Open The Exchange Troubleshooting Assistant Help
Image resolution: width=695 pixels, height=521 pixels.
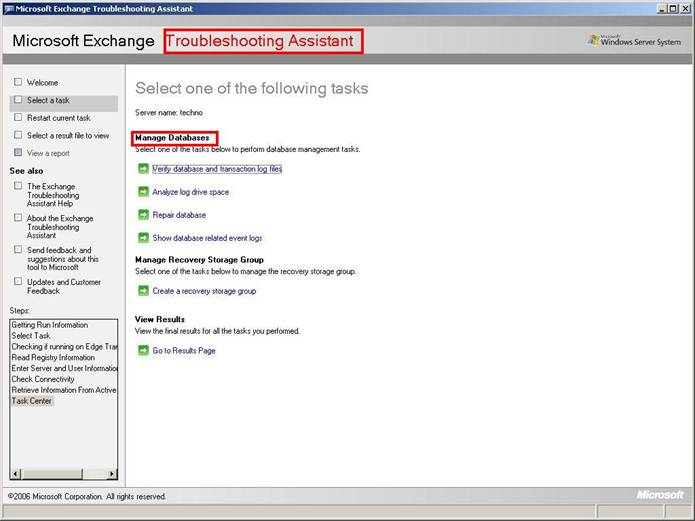[x=53, y=195]
